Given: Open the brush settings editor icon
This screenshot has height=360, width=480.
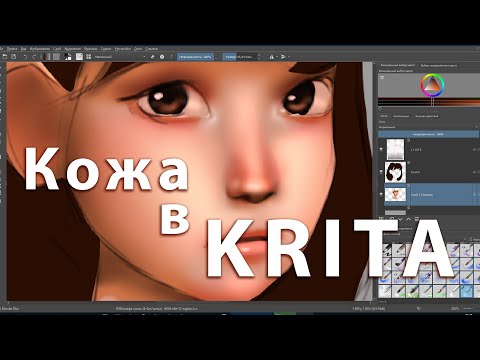Looking at the screenshot, I should [79, 57].
